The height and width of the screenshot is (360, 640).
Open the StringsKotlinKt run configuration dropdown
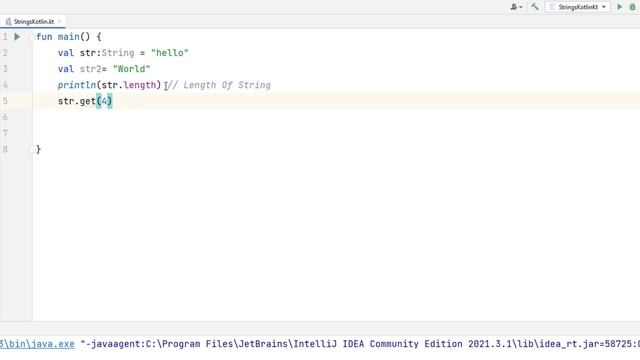coord(578,7)
